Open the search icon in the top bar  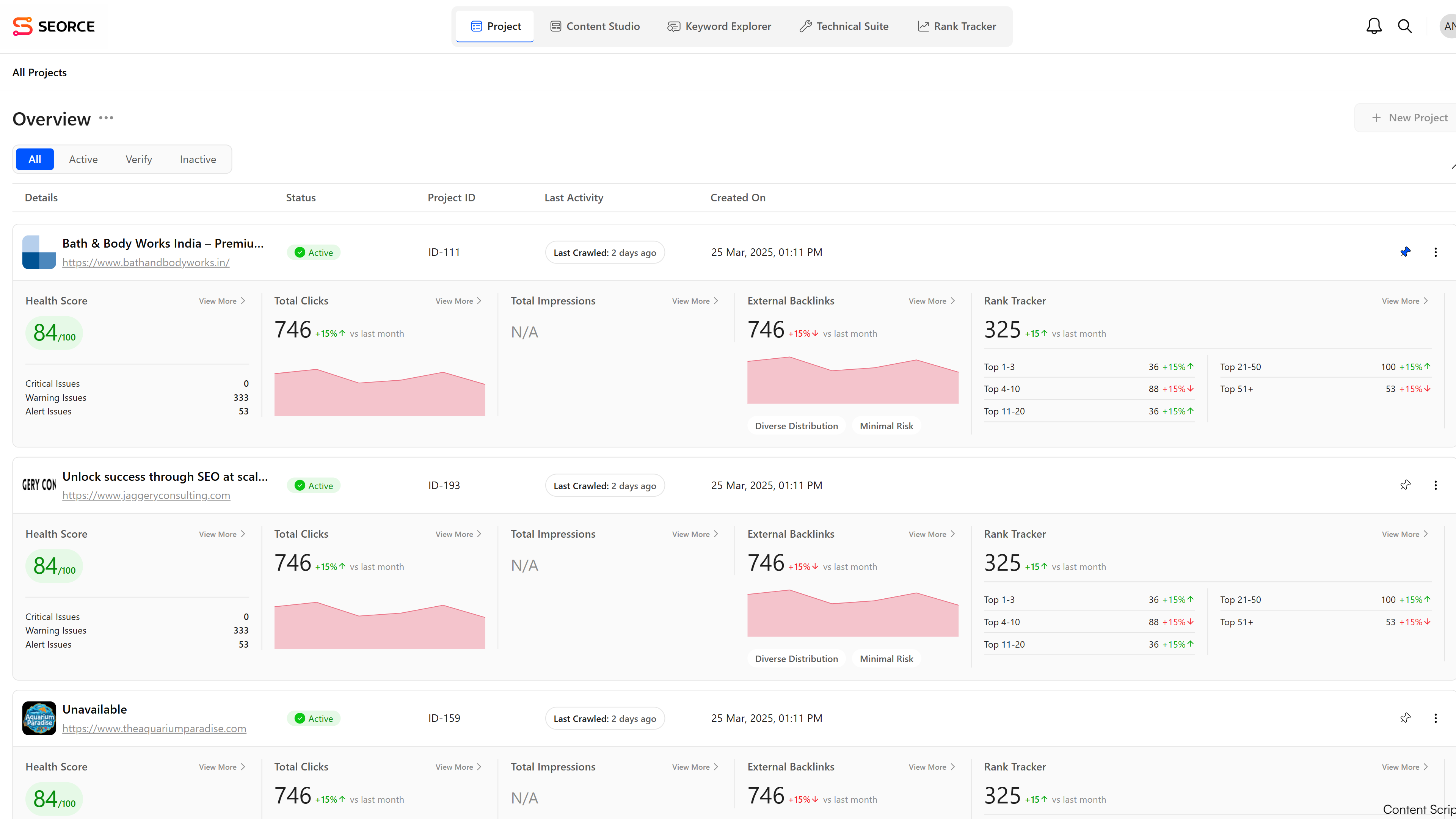pyautogui.click(x=1405, y=26)
